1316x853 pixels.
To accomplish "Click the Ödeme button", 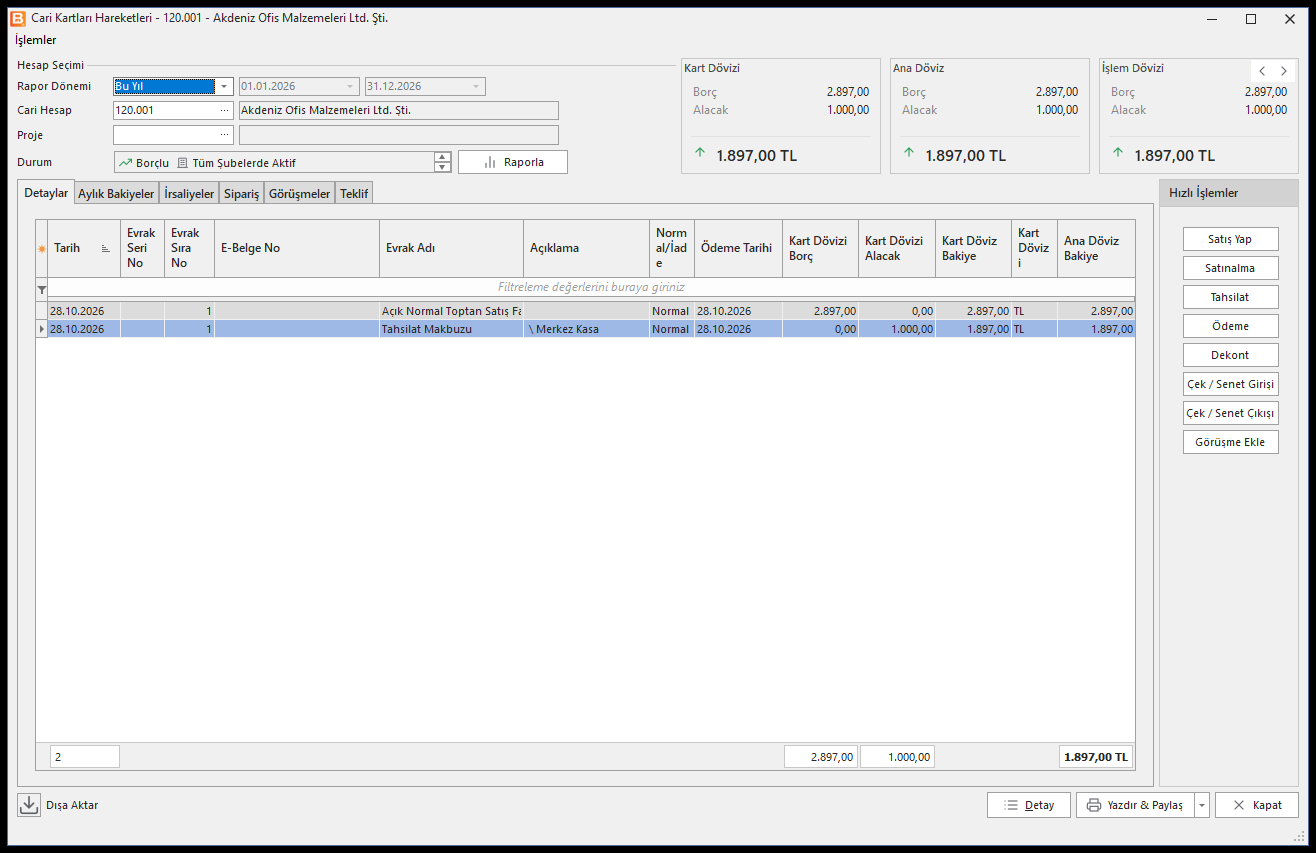I will (x=1230, y=326).
